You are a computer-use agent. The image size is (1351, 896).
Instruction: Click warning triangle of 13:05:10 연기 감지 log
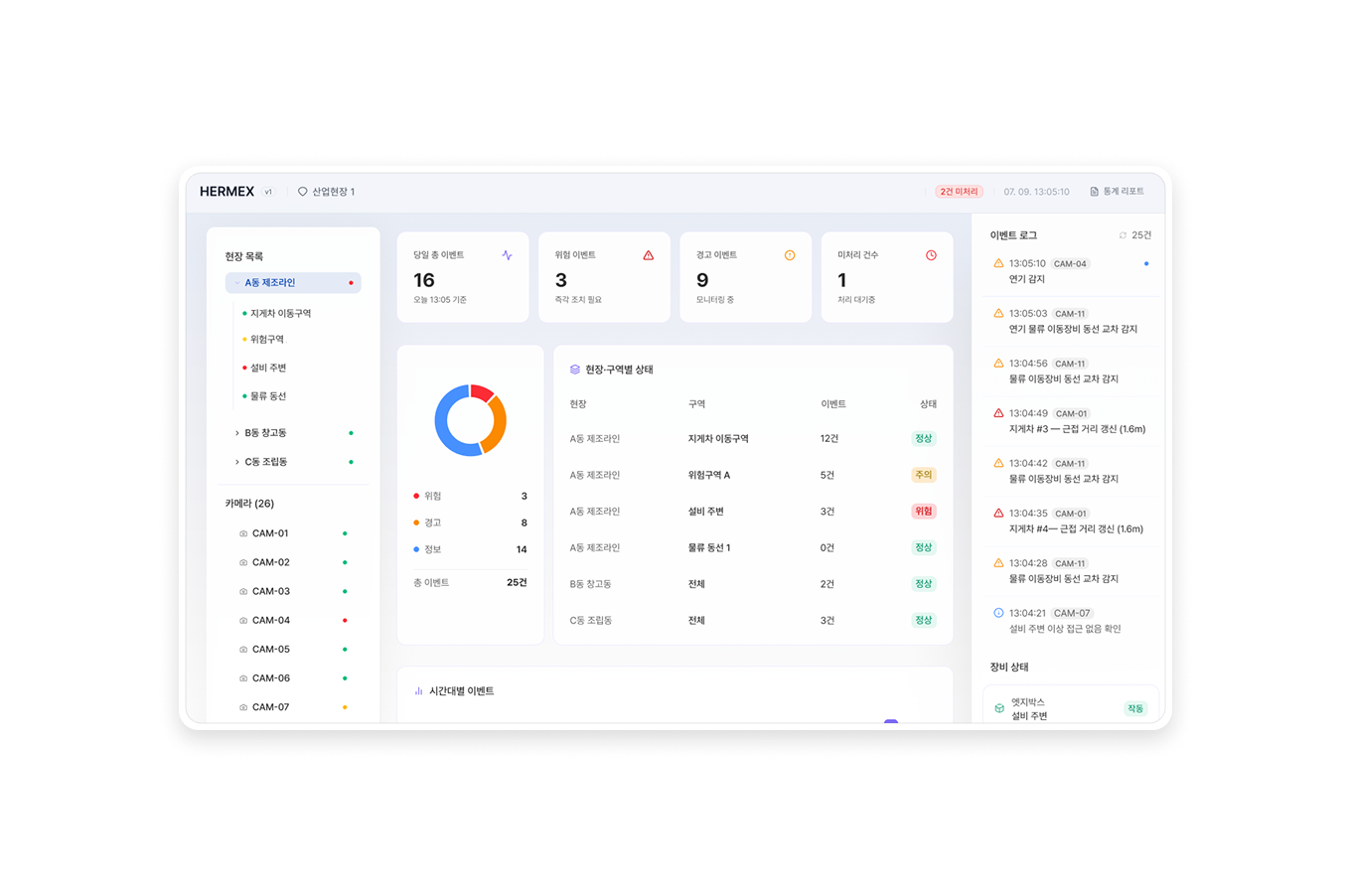point(998,263)
